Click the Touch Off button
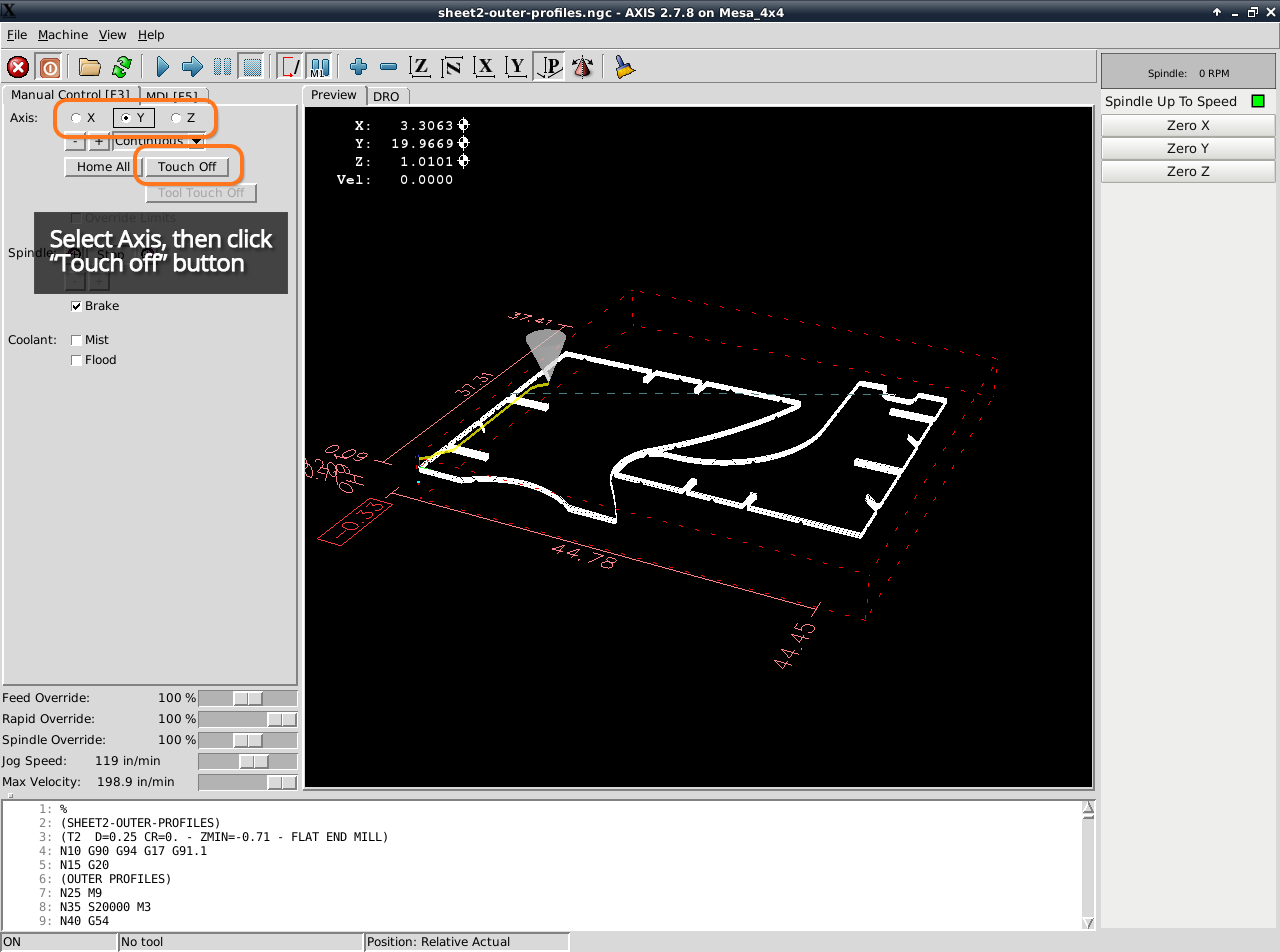This screenshot has height=952, width=1280. click(187, 167)
